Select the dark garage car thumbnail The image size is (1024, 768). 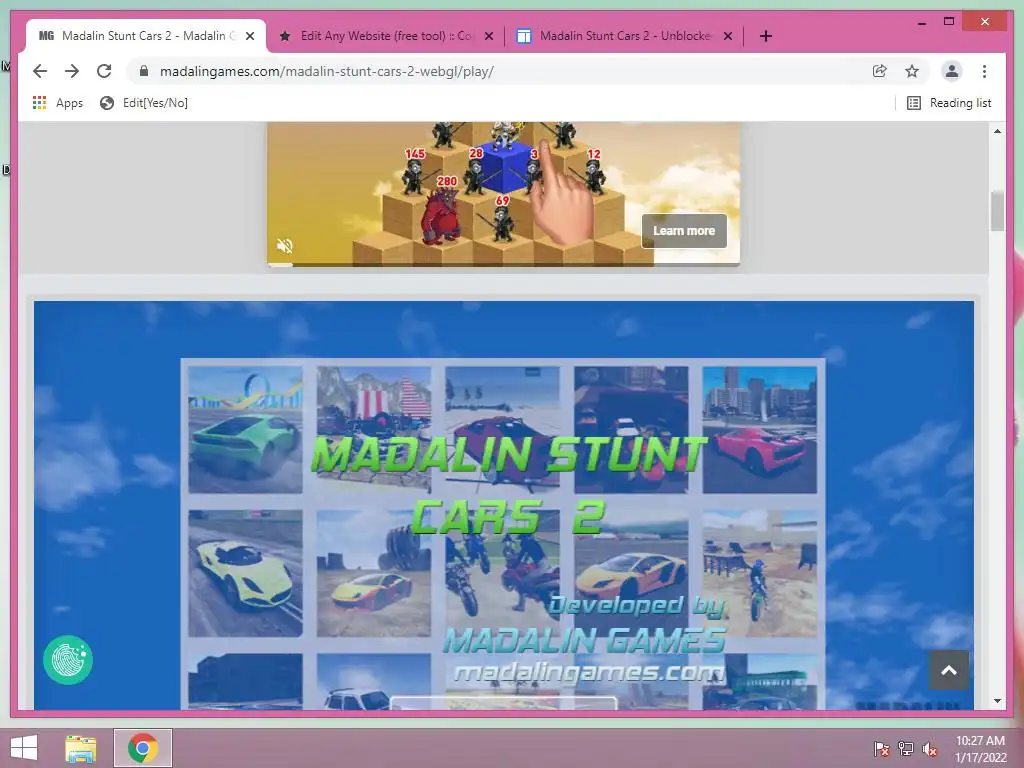pos(631,430)
